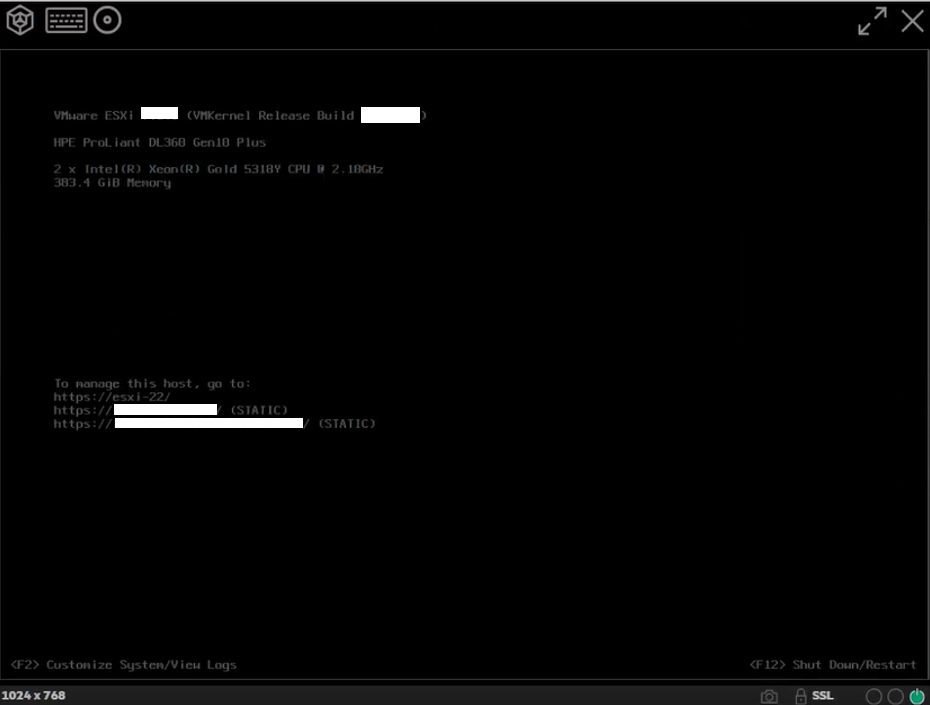The width and height of the screenshot is (930, 705).
Task: Click the first STATIC address line
Action: pos(171,410)
